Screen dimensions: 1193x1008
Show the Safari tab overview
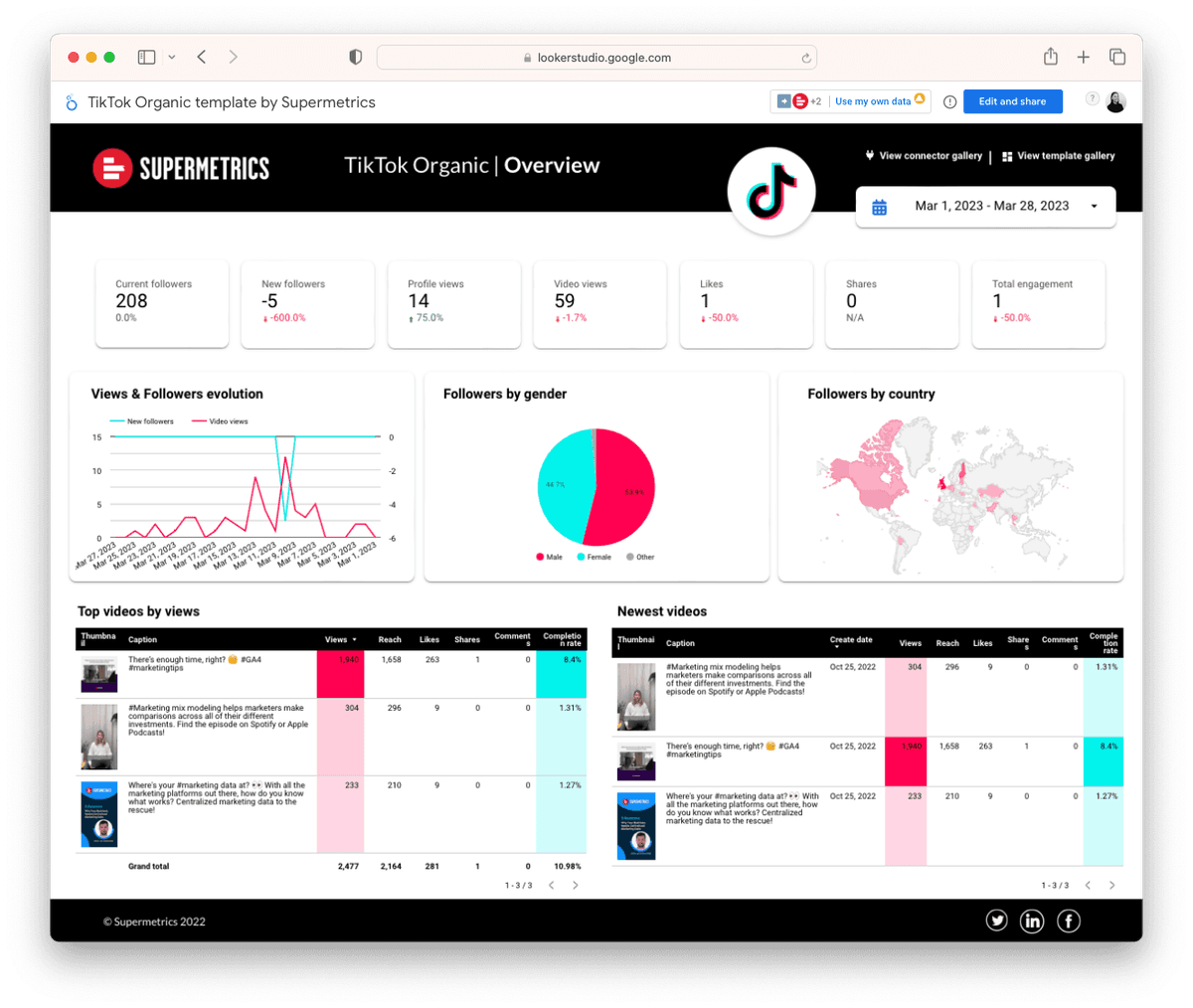click(1116, 57)
